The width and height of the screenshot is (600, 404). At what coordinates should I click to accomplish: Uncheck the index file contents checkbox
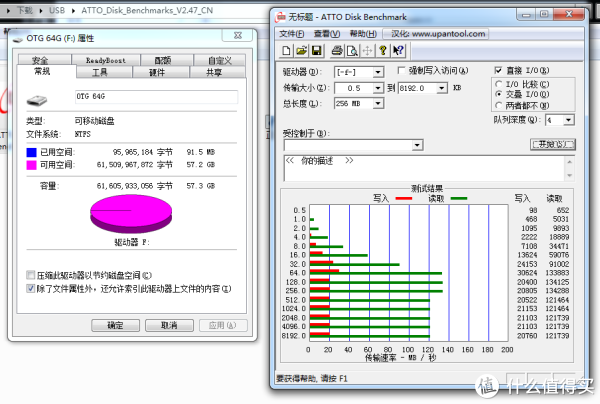point(30,288)
